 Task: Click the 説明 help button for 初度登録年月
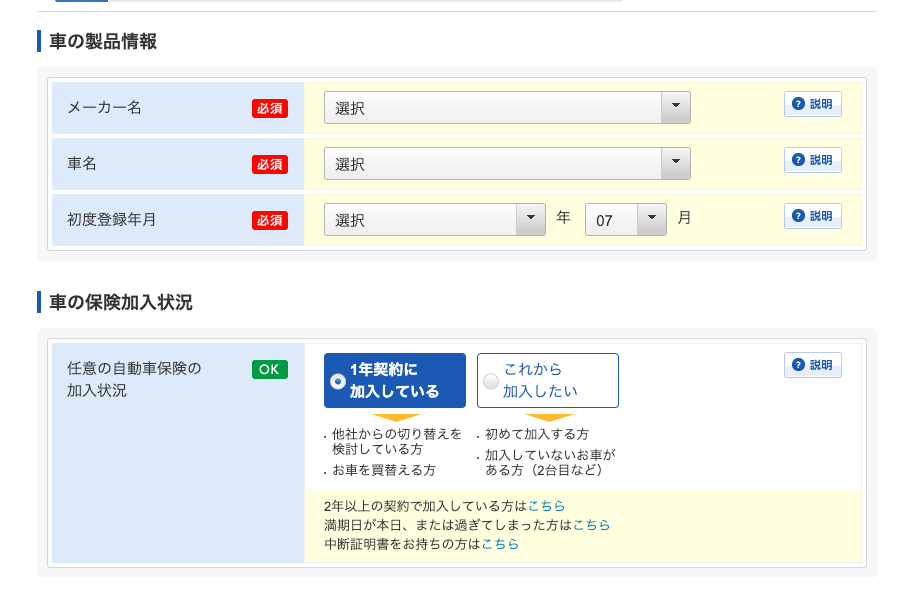pyautogui.click(x=812, y=216)
